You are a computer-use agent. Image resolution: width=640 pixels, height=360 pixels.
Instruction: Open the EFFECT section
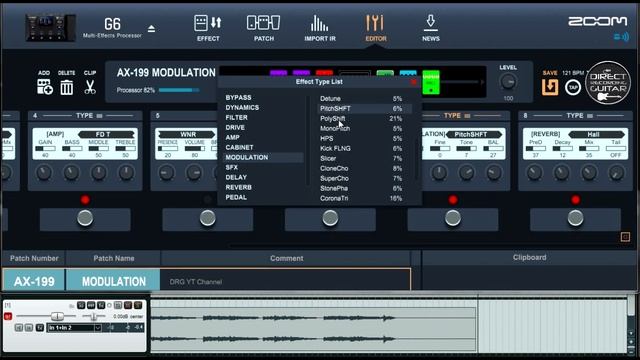208,28
